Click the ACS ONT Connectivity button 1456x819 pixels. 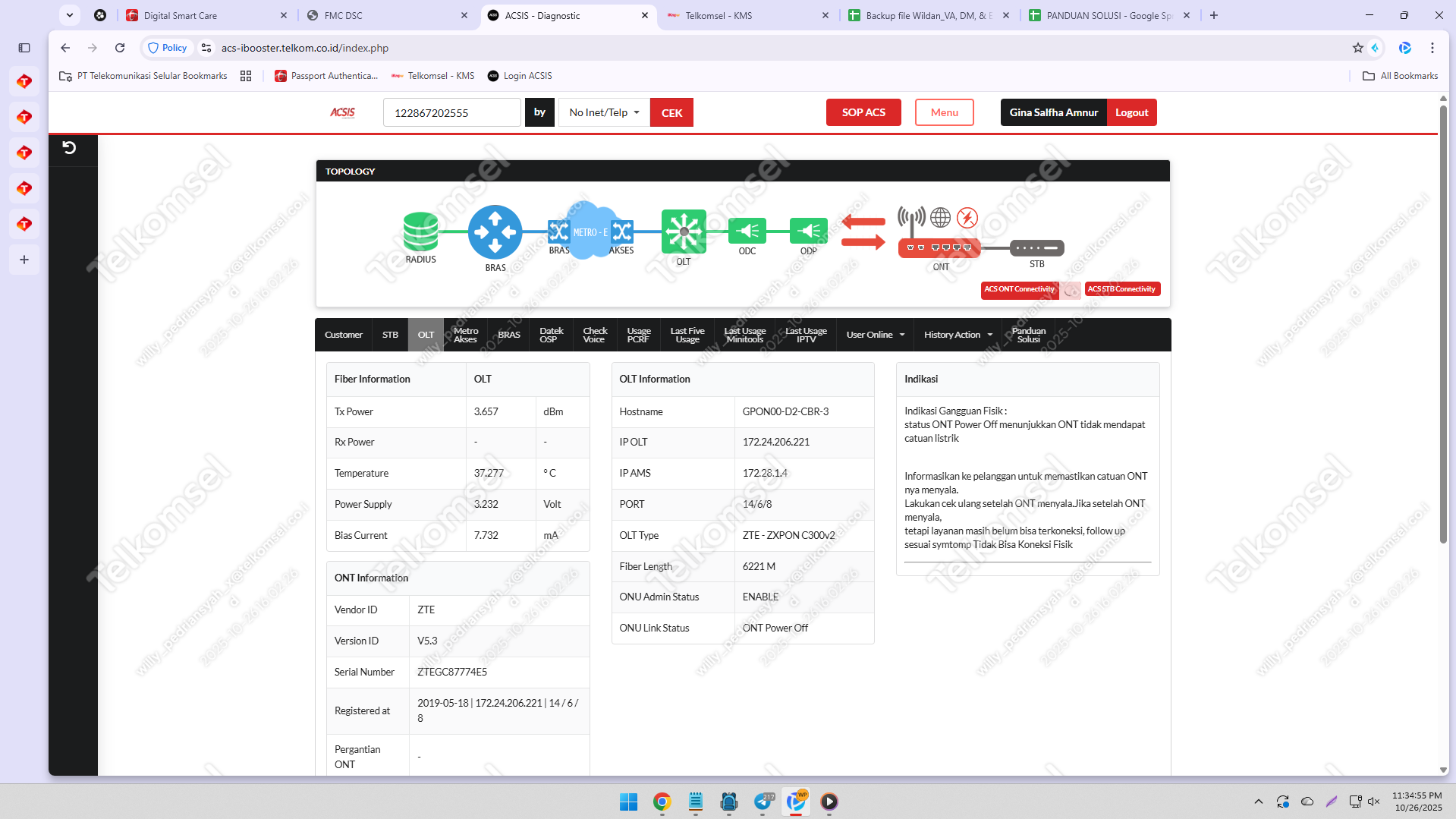pos(1020,289)
